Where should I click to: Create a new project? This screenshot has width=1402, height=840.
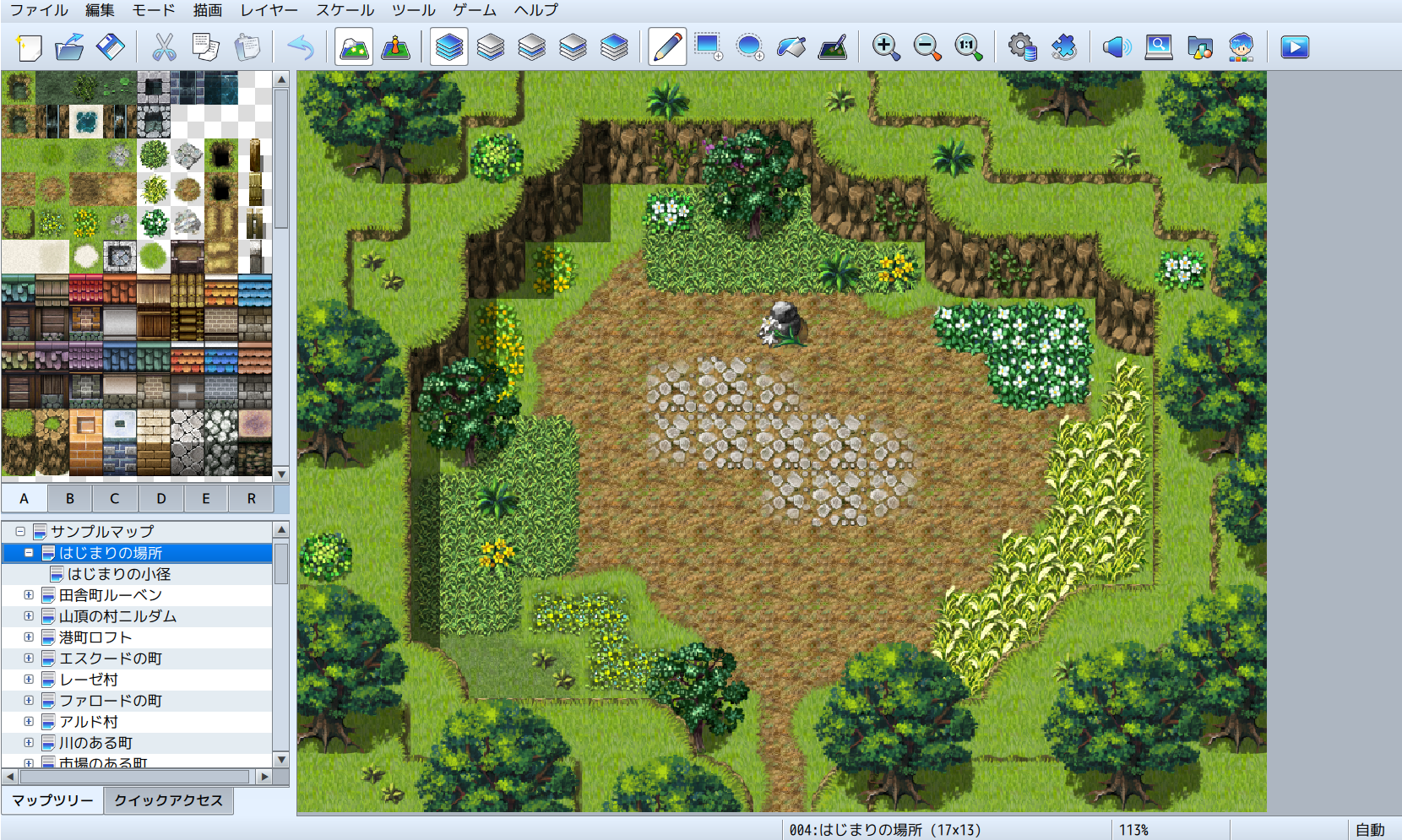tap(30, 47)
